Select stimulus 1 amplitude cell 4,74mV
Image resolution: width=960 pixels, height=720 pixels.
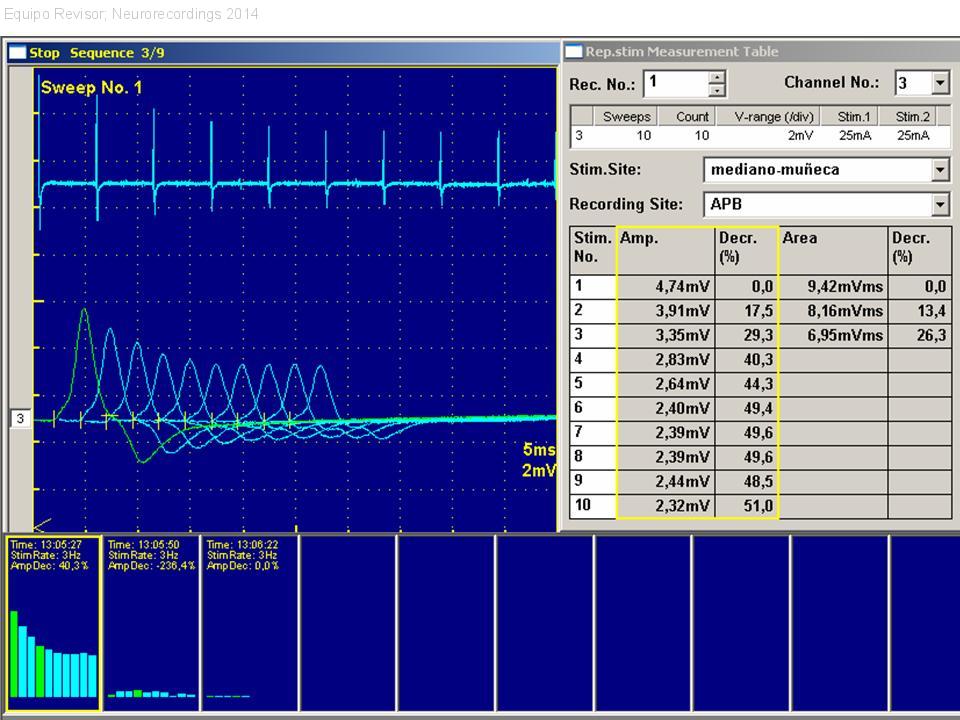(666, 286)
